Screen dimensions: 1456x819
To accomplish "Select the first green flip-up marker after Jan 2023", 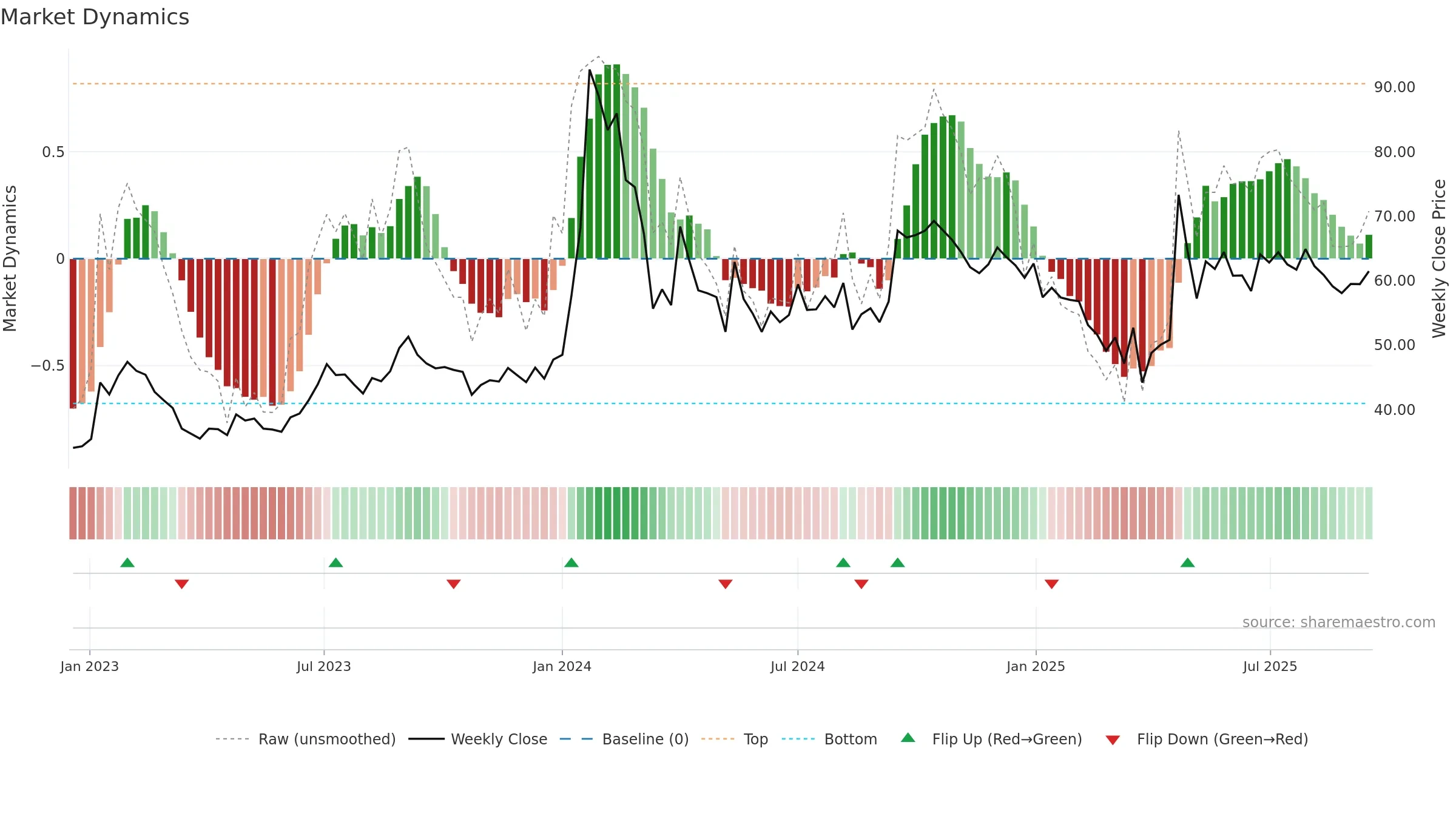I will (x=127, y=562).
